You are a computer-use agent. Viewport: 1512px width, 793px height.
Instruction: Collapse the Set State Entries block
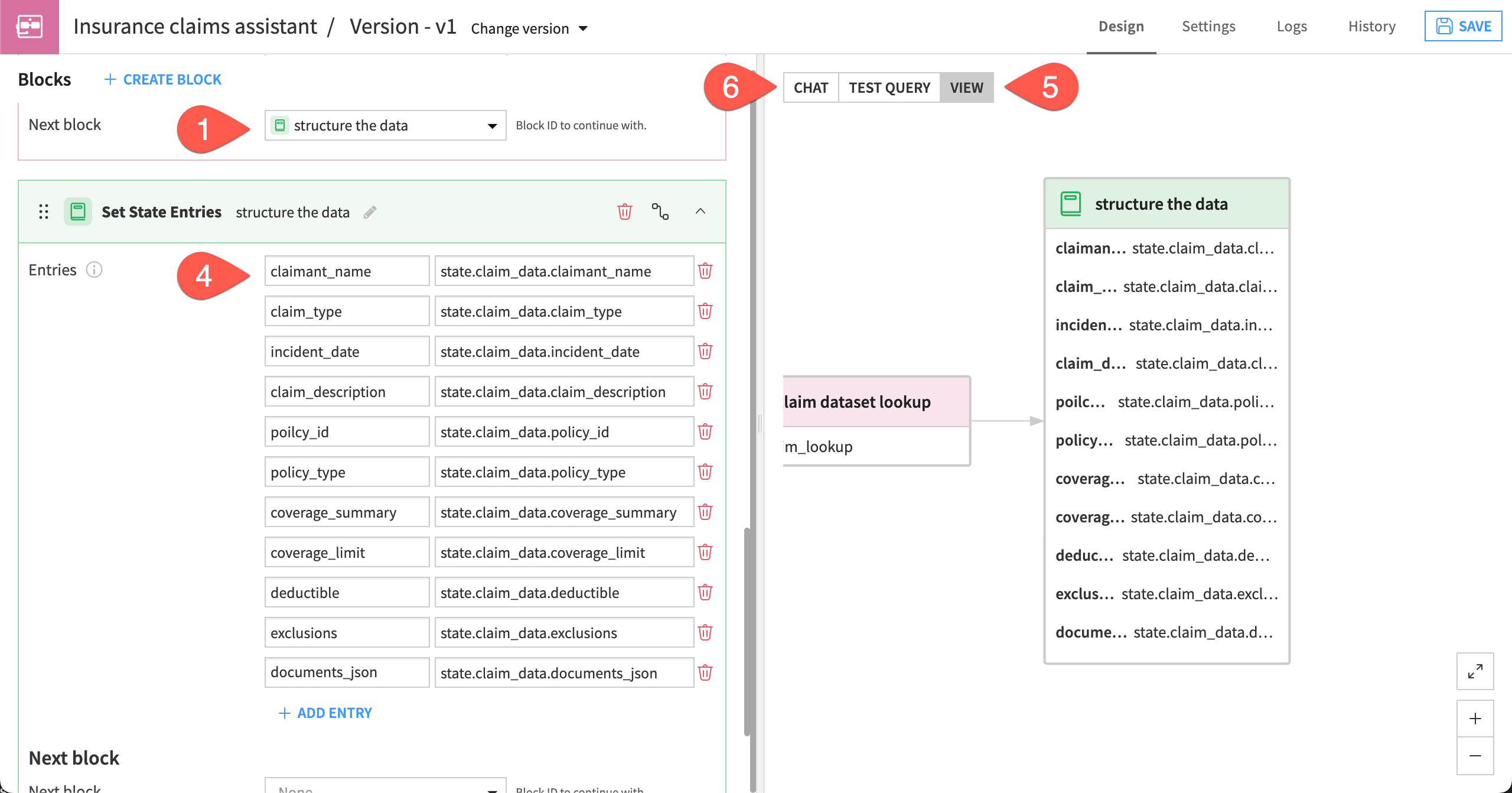pyautogui.click(x=701, y=212)
